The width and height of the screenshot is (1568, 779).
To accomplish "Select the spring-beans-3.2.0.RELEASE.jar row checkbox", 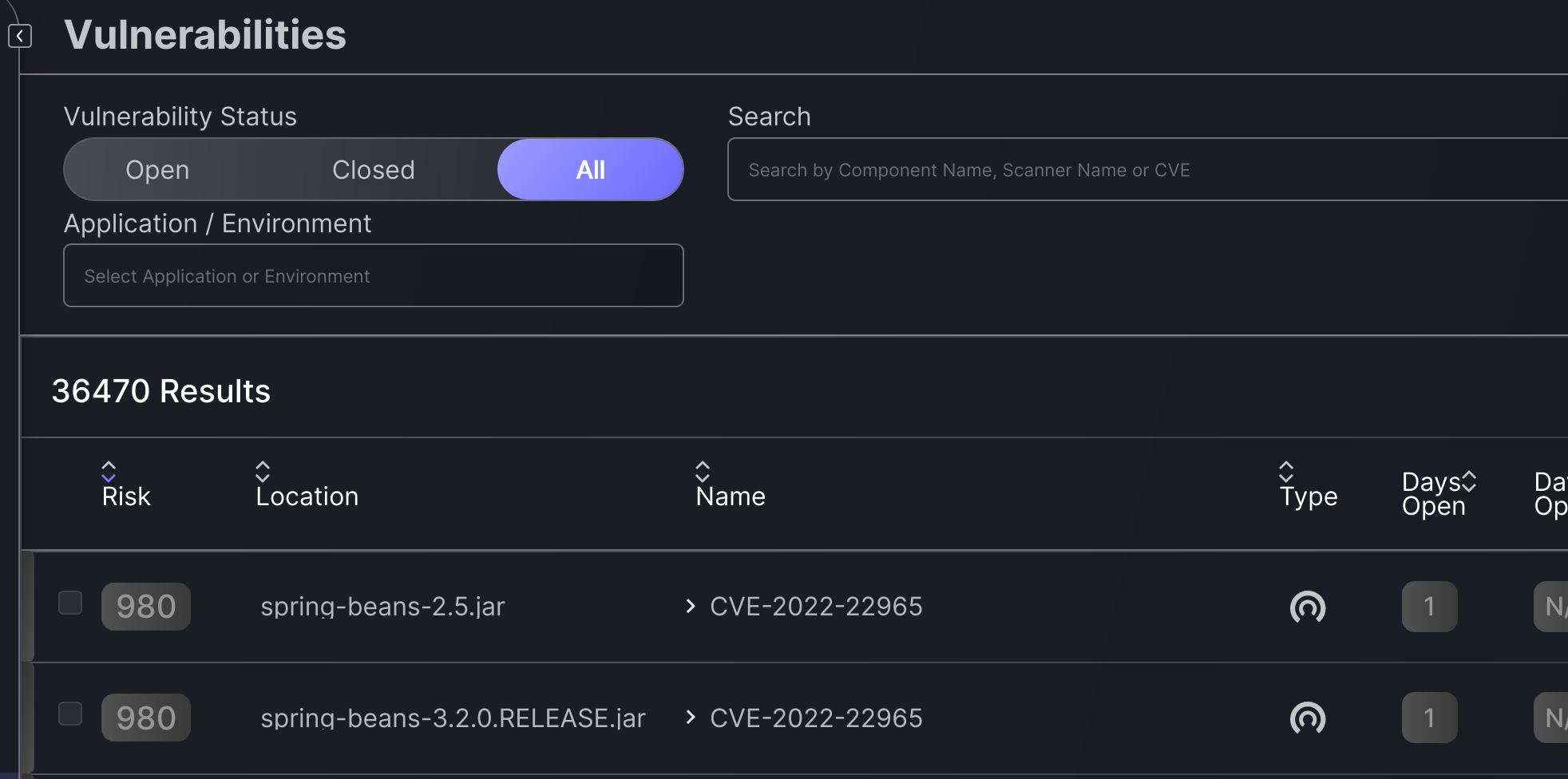I will tap(70, 714).
